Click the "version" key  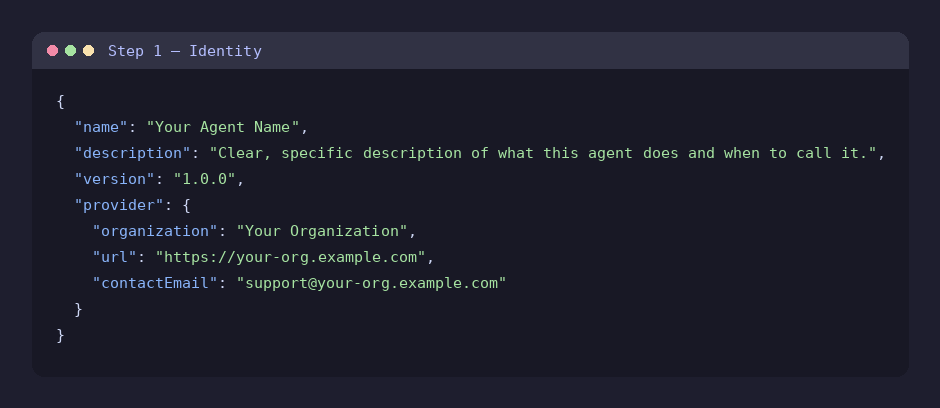pyautogui.click(x=115, y=179)
